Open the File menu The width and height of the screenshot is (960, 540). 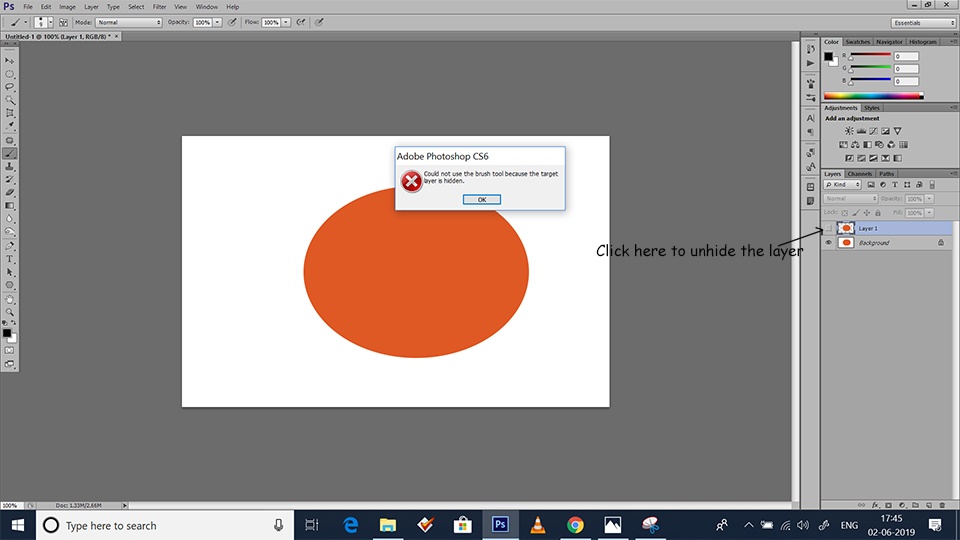[x=28, y=7]
